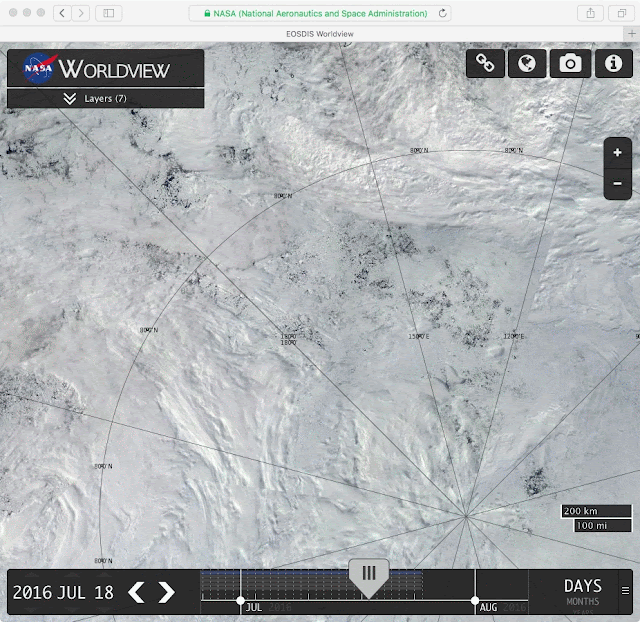
Task: Take a snapshot with camera icon
Action: click(x=570, y=64)
